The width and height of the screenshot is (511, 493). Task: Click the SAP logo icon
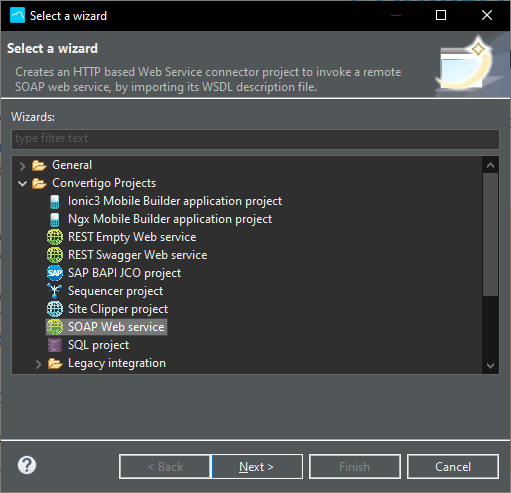(x=55, y=273)
